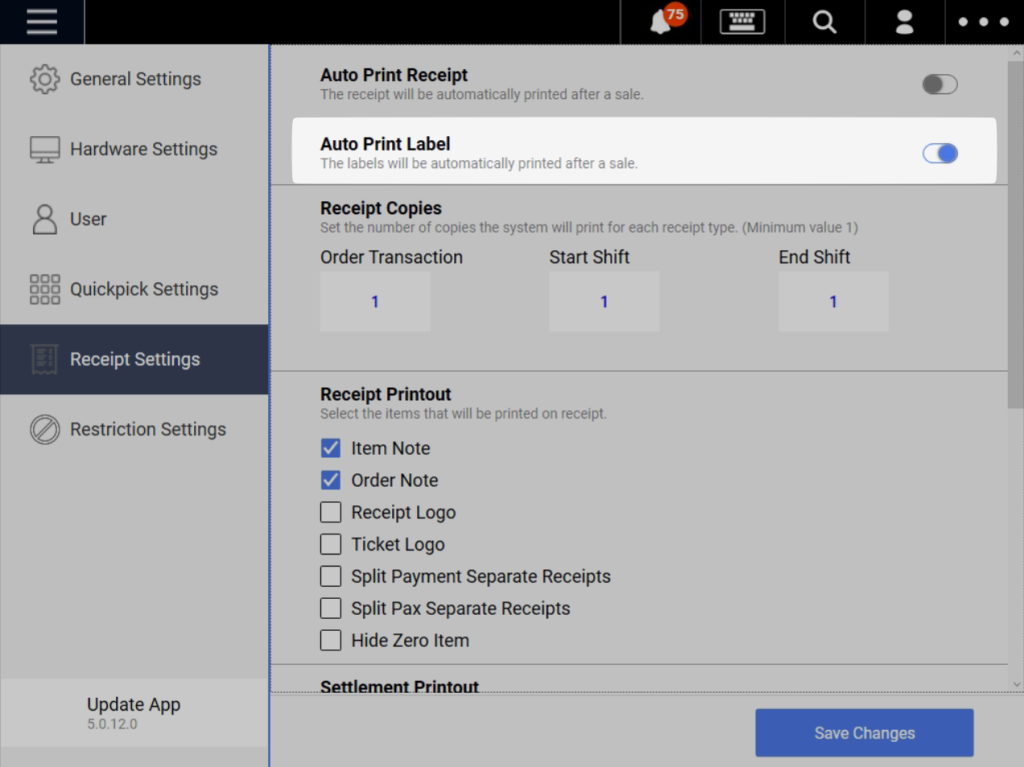
Task: Click the Save Changes button
Action: click(x=864, y=733)
